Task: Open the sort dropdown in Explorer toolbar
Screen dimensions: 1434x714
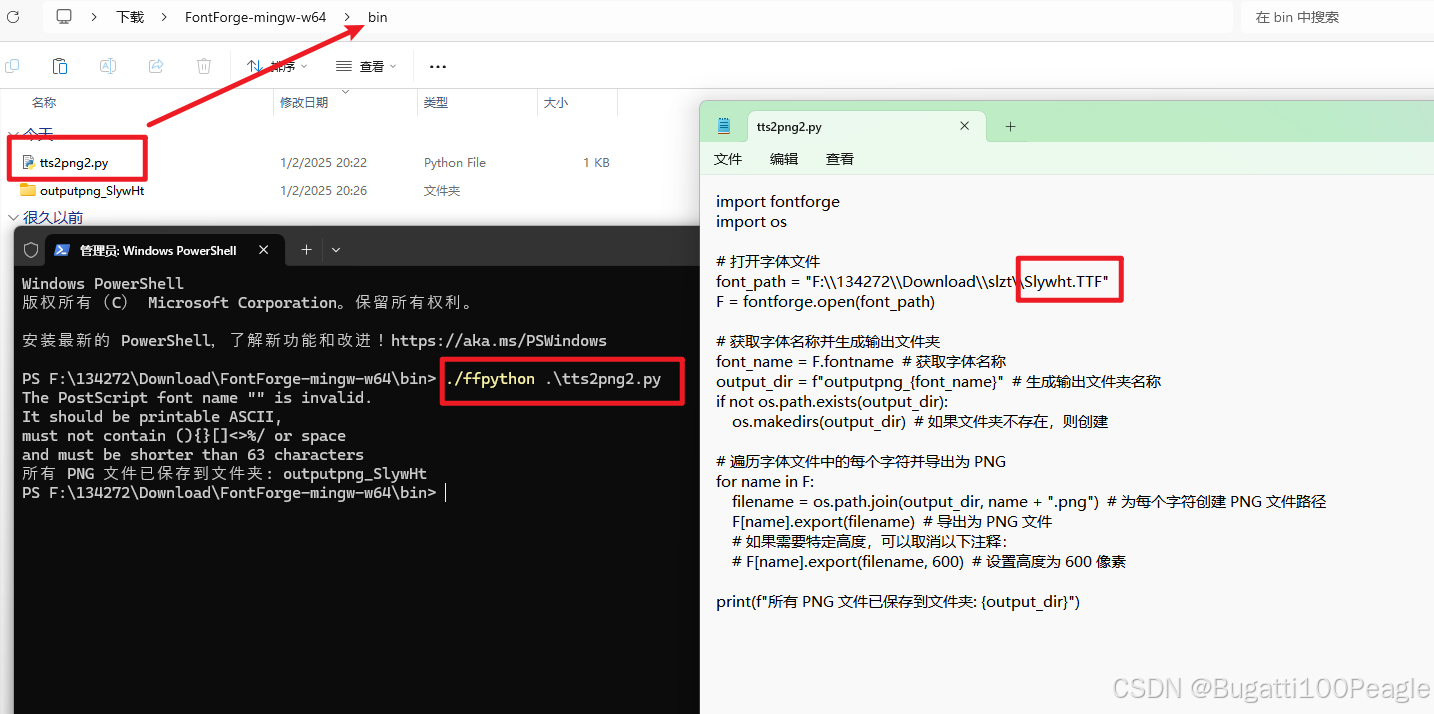Action: coord(278,66)
